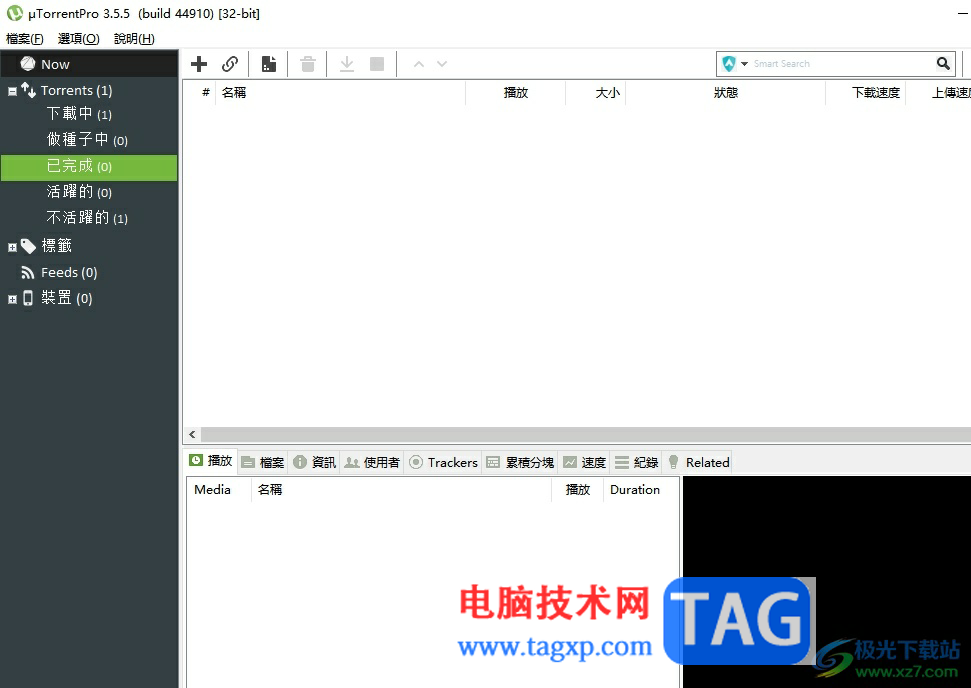
Task: Select 已完成 (0) category
Action: (x=89, y=168)
